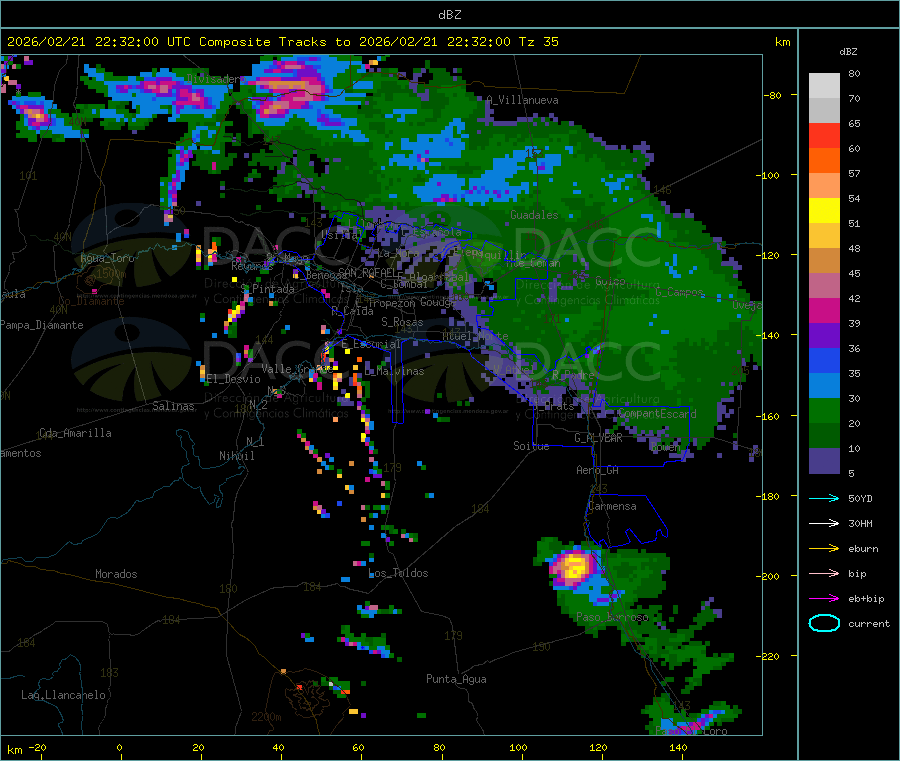Screen dimensions: 900x761
Task: Pick the purple swatch in dBZ legend
Action: [x=824, y=336]
